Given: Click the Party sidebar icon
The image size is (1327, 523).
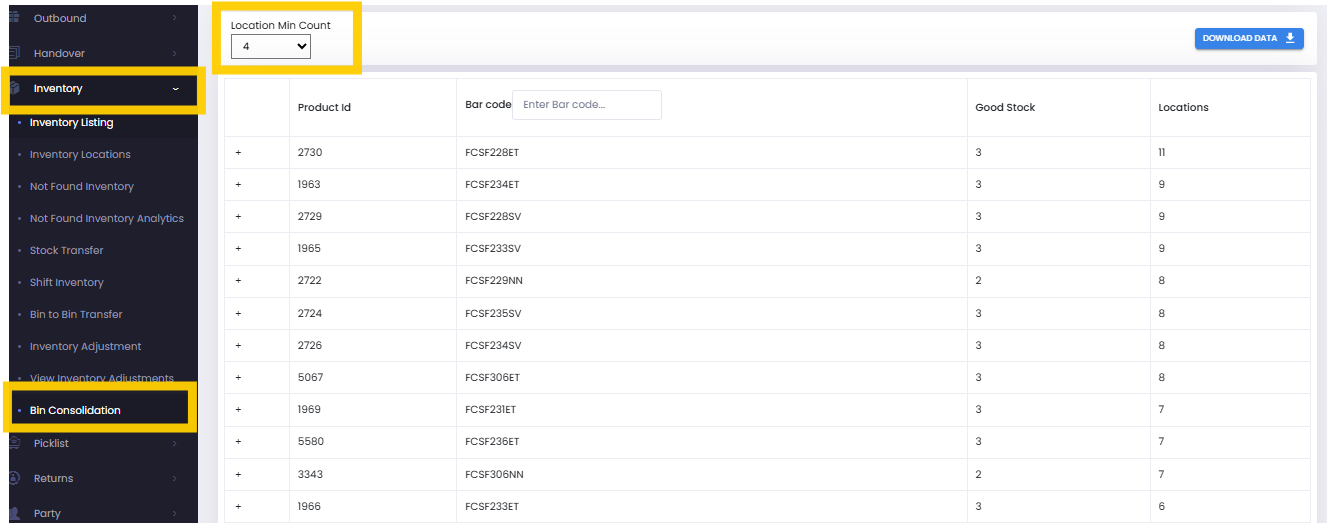Looking at the screenshot, I should (15, 513).
